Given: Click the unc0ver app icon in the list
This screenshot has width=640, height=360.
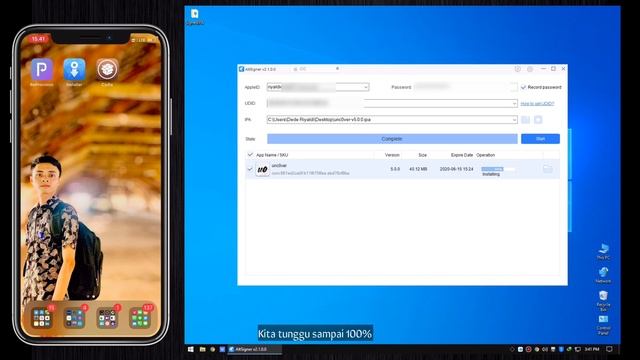Looking at the screenshot, I should click(x=262, y=169).
